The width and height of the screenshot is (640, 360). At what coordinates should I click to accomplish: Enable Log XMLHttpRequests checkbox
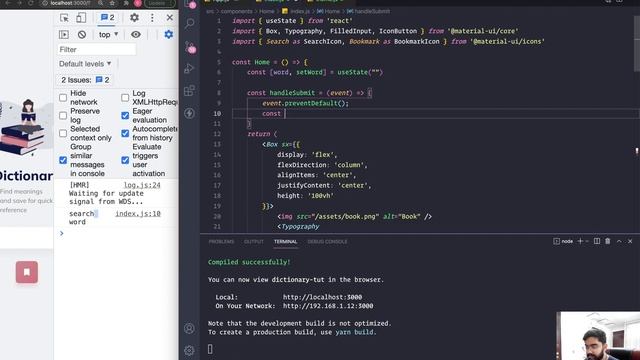coord(125,98)
